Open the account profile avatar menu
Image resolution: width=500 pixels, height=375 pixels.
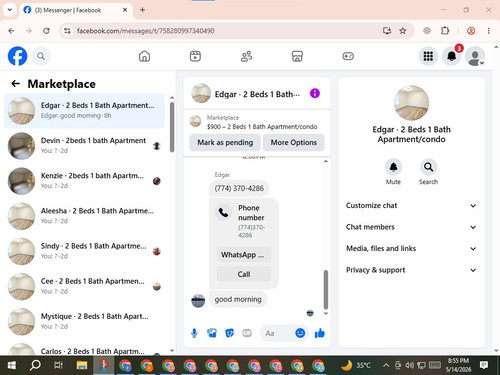(x=475, y=56)
